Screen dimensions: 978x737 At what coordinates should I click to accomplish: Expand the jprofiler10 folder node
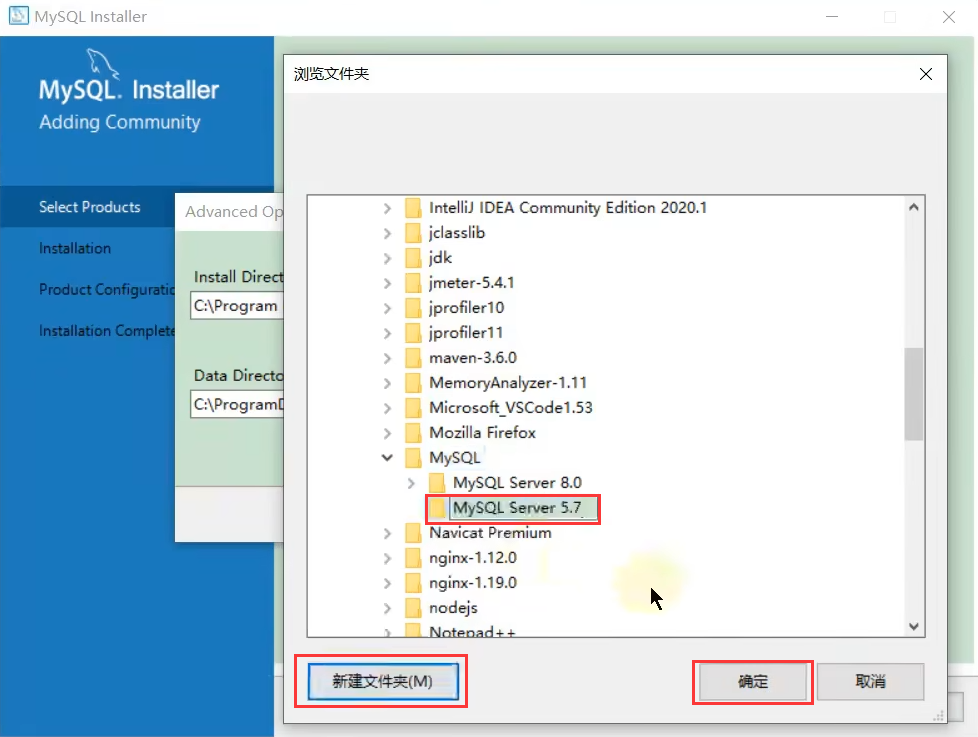(x=387, y=308)
